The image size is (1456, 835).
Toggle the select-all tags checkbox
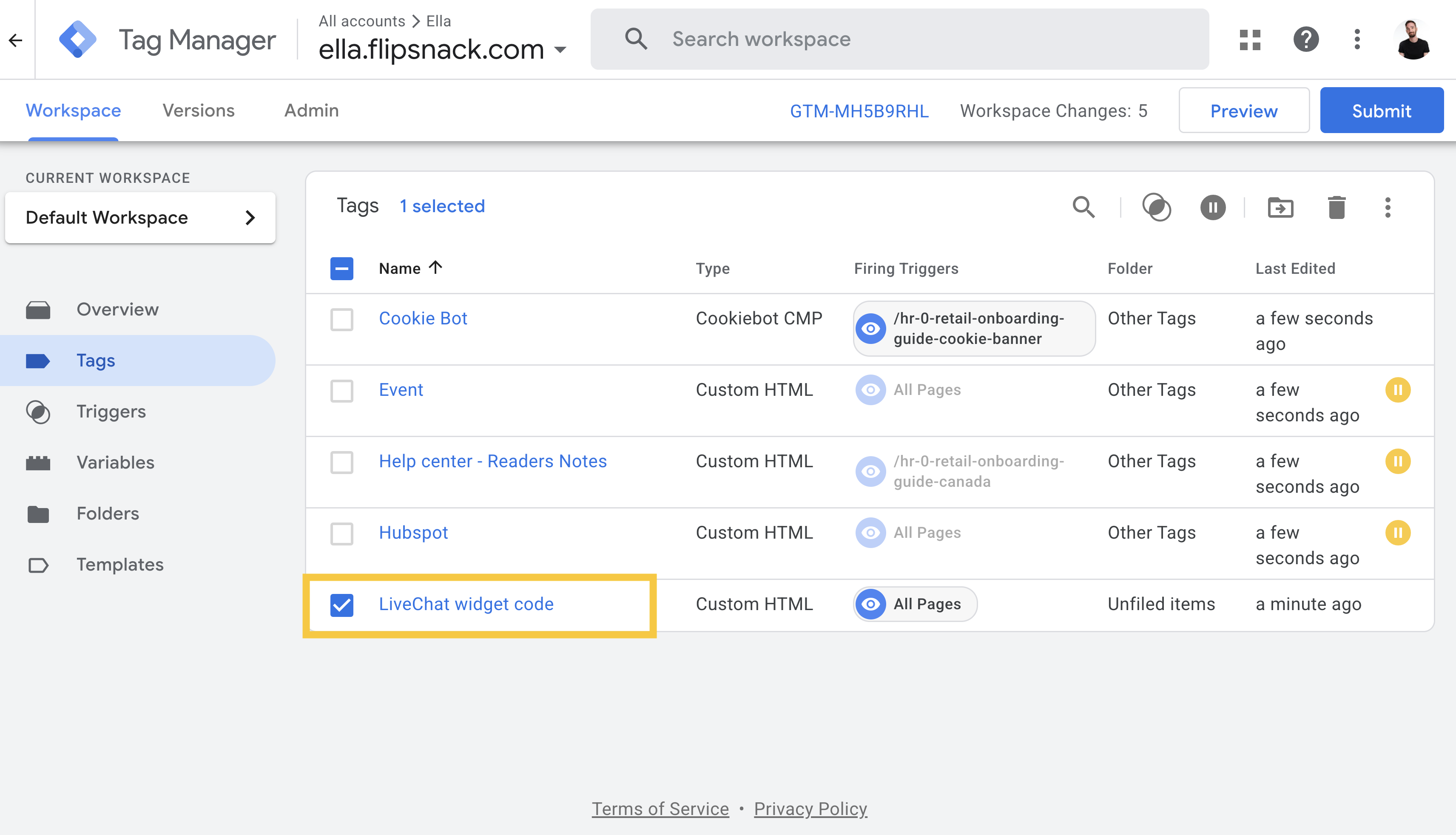click(x=342, y=268)
